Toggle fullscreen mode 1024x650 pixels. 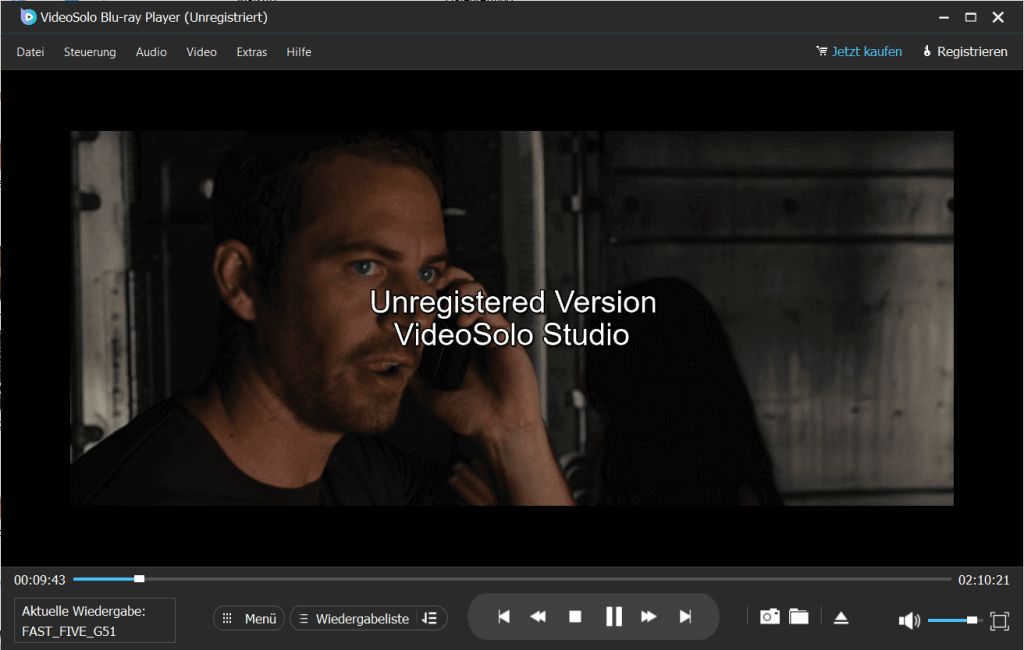coord(999,621)
